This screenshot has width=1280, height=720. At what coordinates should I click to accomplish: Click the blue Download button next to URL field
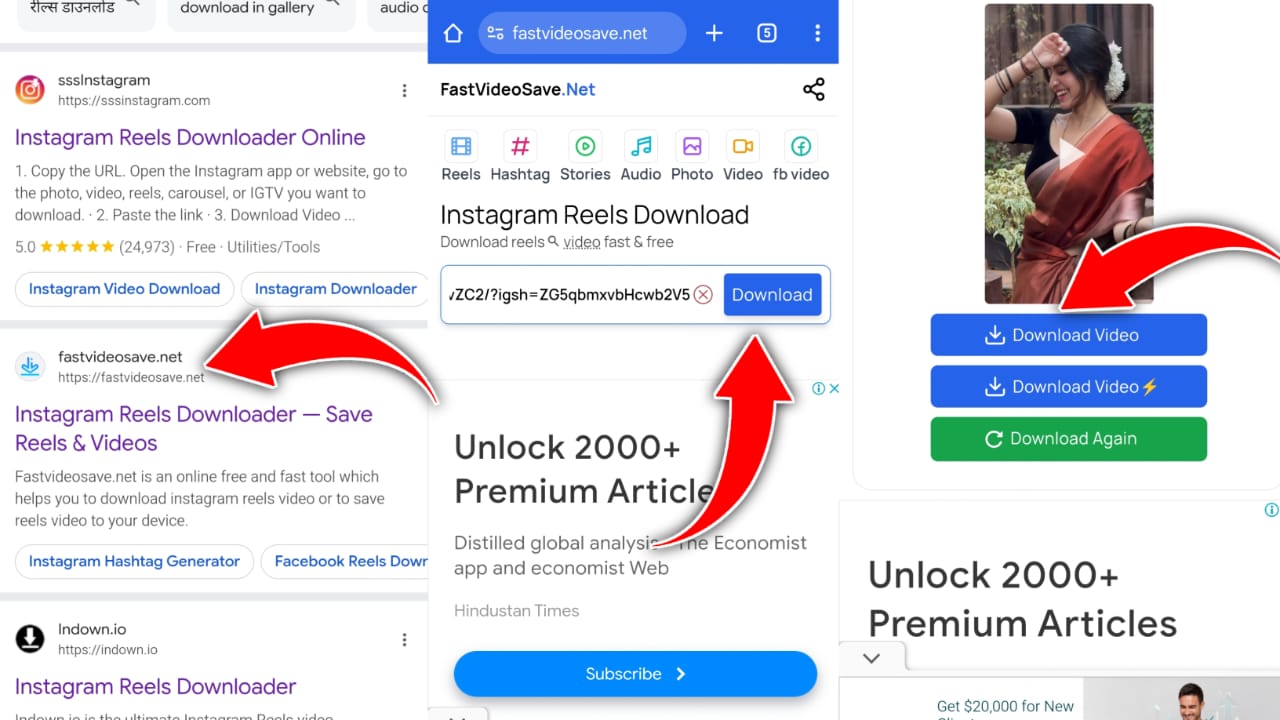(772, 295)
